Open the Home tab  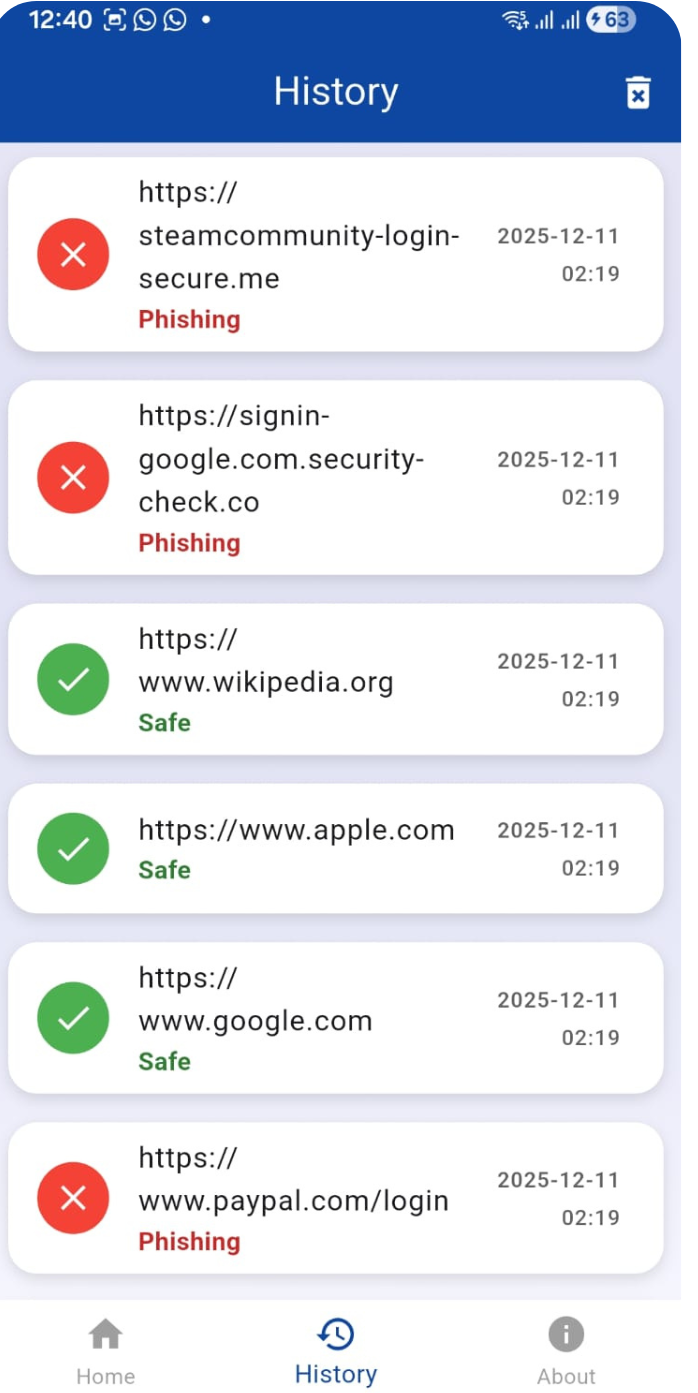(105, 1350)
